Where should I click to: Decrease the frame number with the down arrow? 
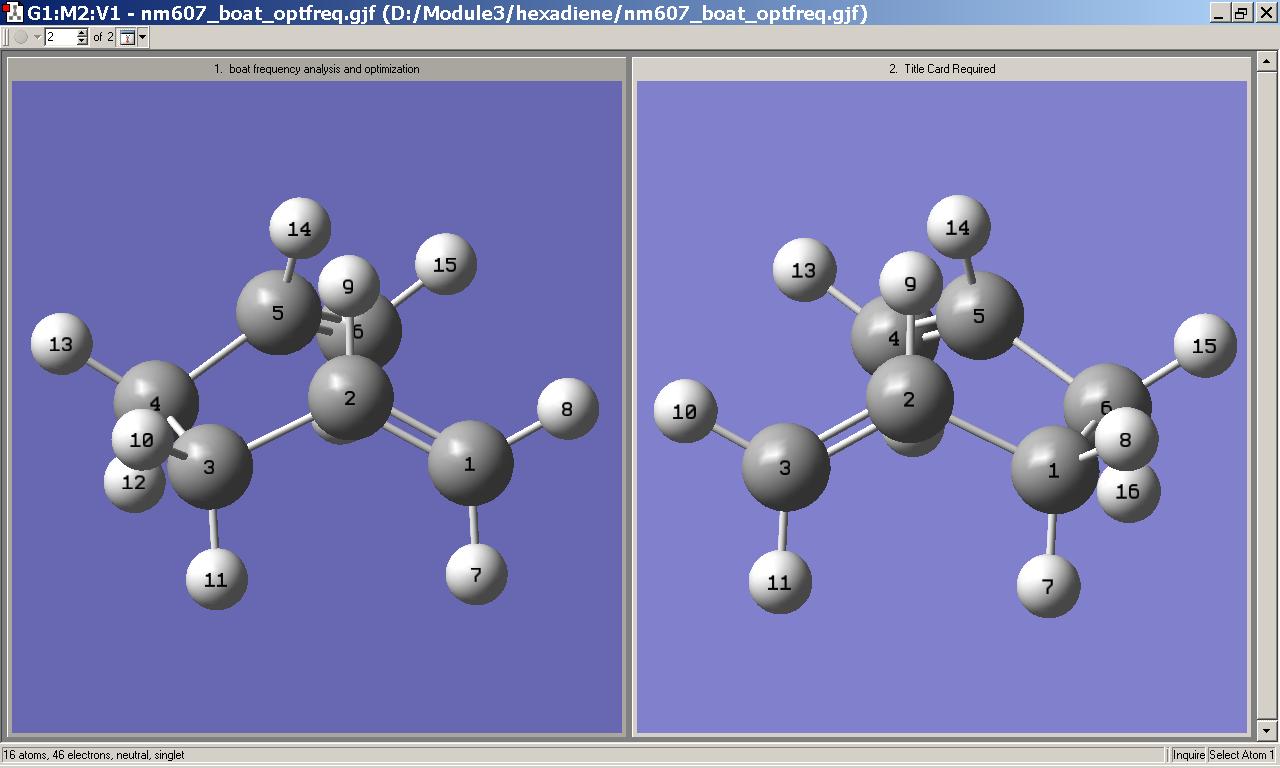pos(83,41)
